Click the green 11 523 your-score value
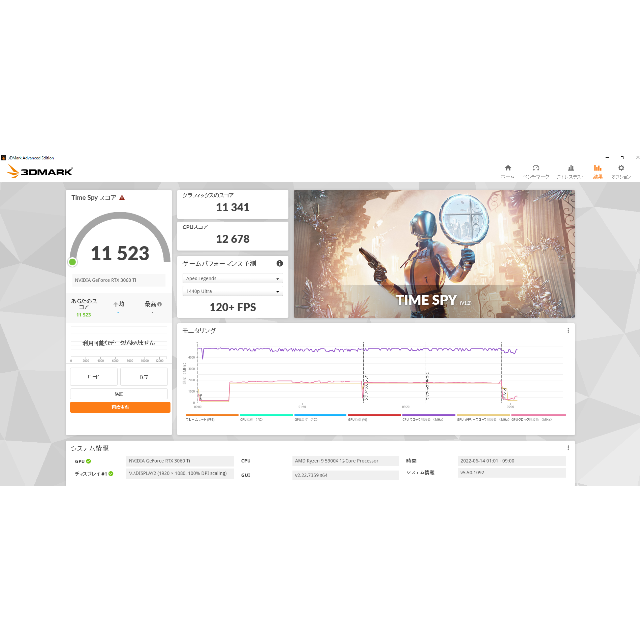Viewport: 640px width, 640px height. click(x=84, y=315)
